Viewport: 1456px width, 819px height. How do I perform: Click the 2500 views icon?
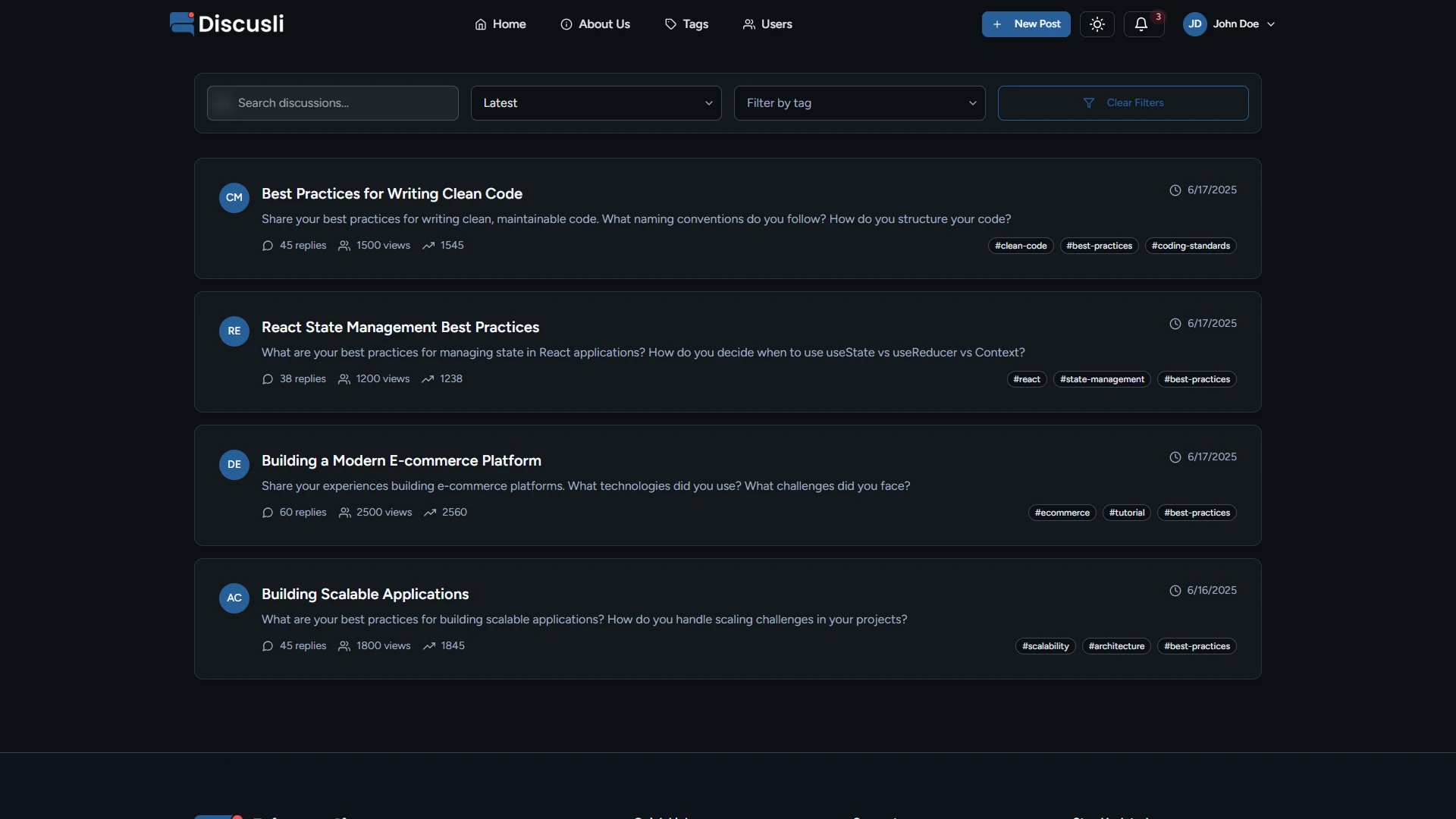(344, 513)
